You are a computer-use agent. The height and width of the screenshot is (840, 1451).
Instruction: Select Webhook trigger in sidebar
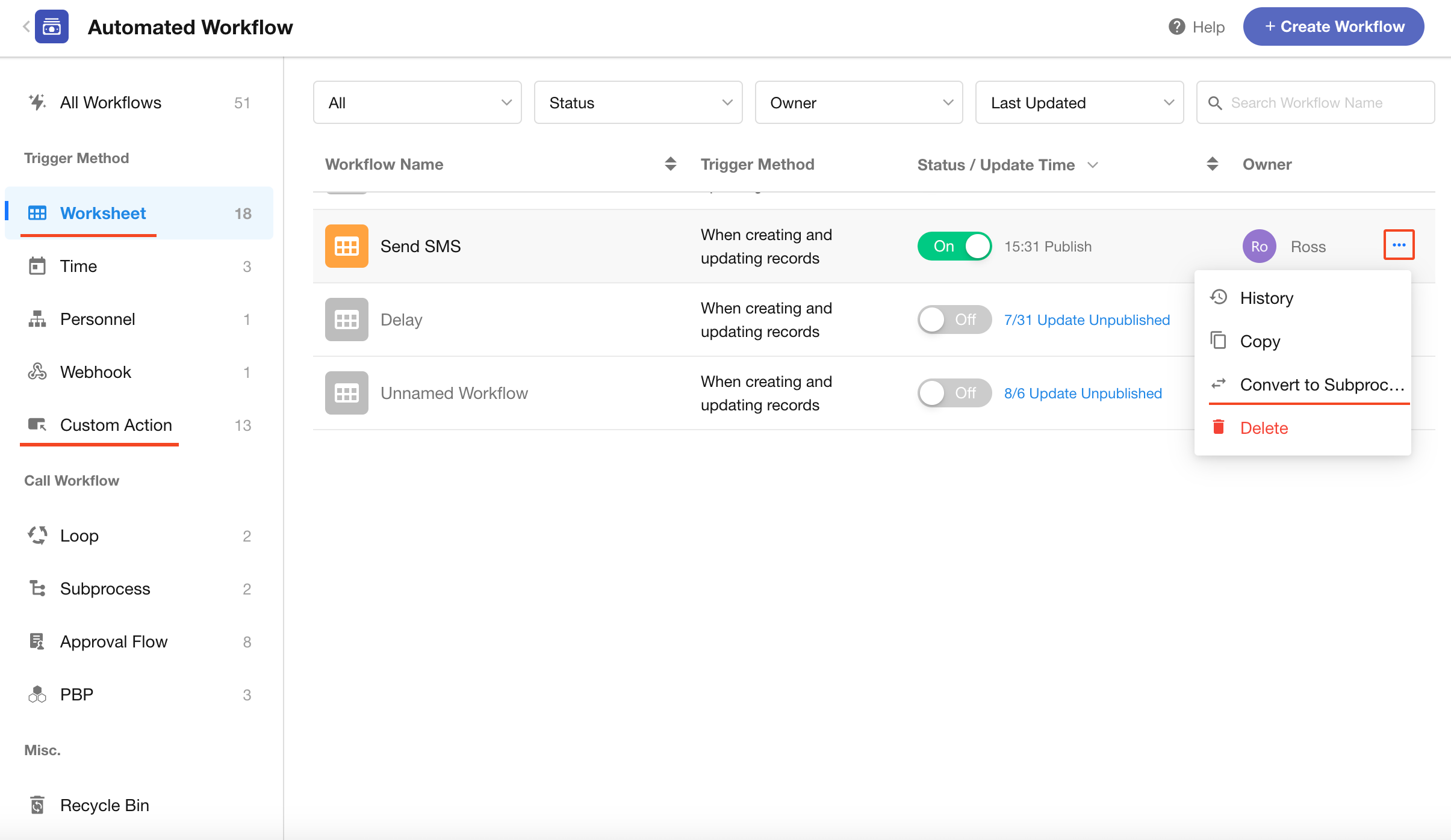(x=95, y=372)
